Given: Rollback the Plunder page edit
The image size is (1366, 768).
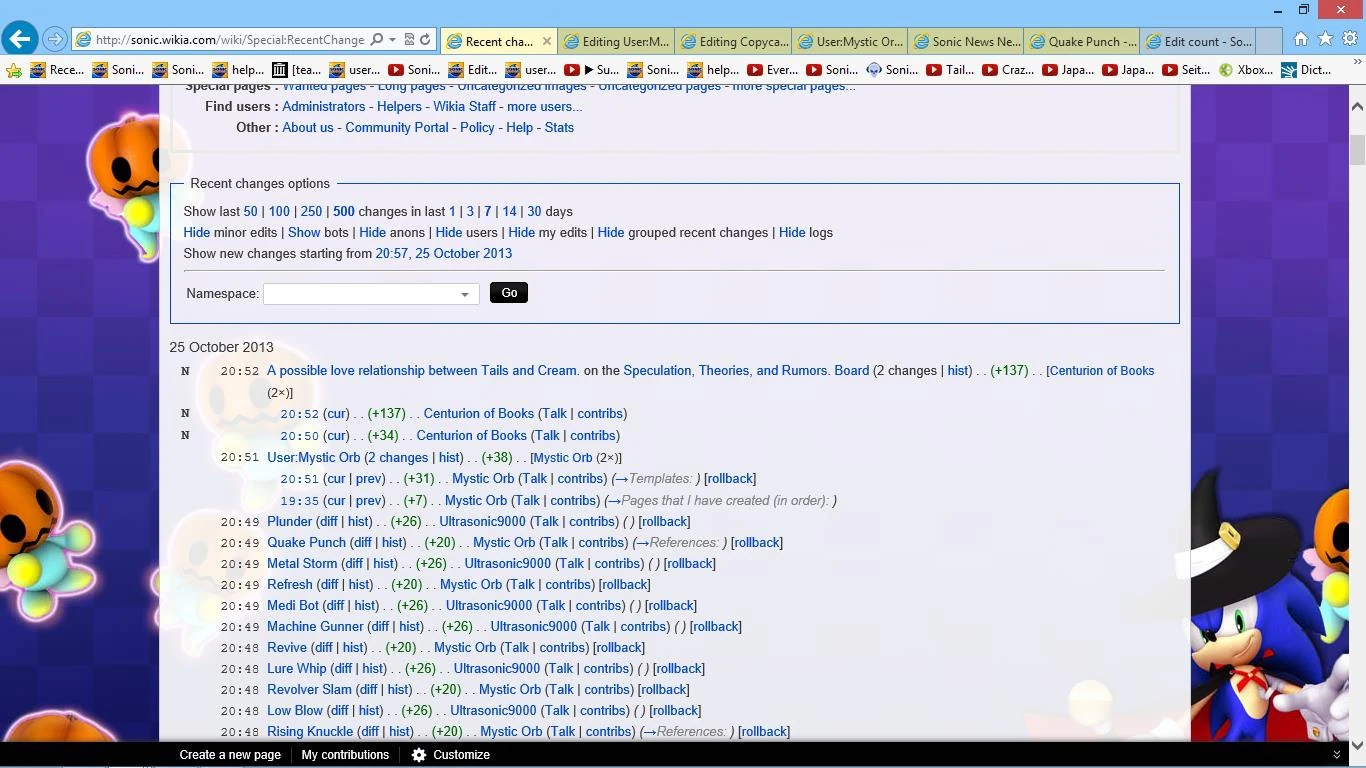Looking at the screenshot, I should pyautogui.click(x=664, y=521).
